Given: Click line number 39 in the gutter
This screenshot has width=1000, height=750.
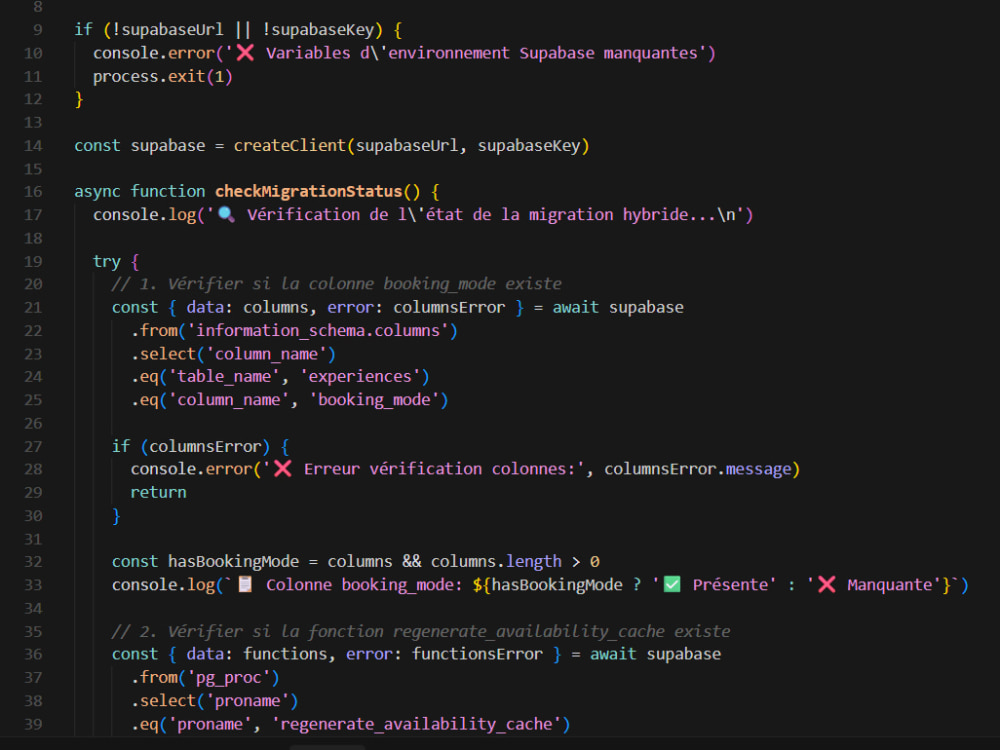Looking at the screenshot, I should click(x=33, y=724).
